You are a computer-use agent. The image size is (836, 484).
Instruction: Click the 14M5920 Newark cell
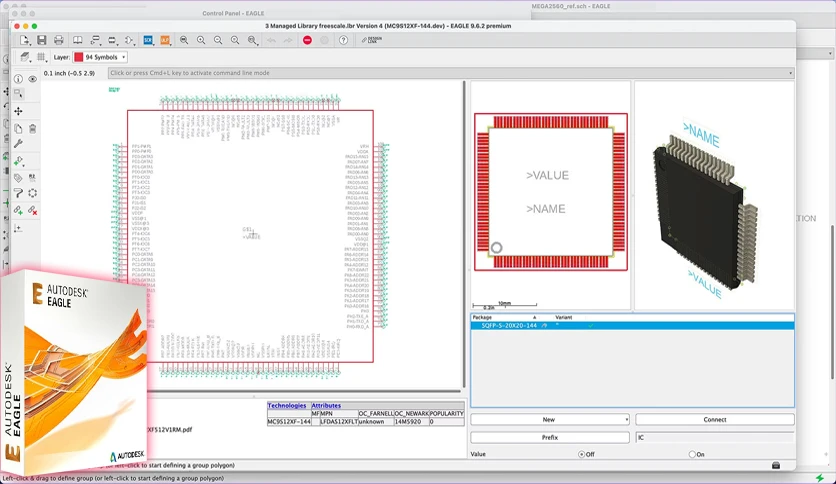[411, 422]
